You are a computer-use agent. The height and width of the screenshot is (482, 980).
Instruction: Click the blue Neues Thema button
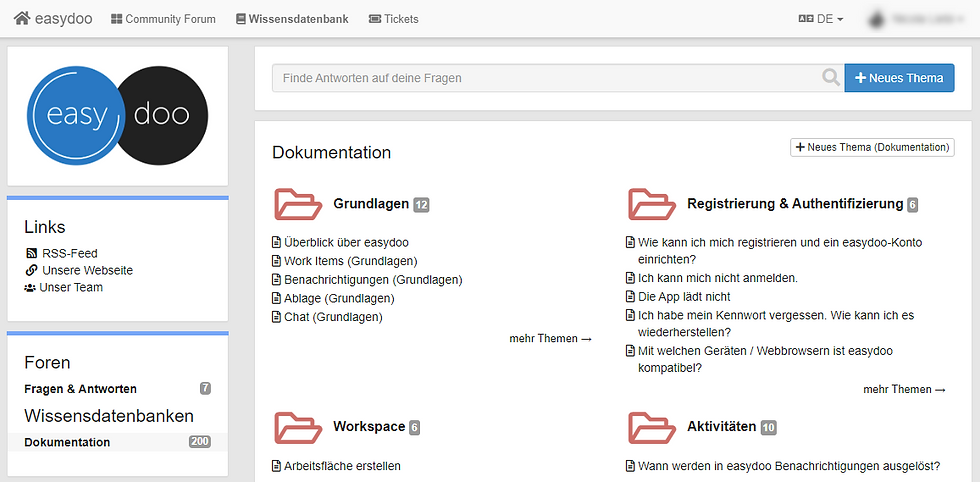(899, 78)
